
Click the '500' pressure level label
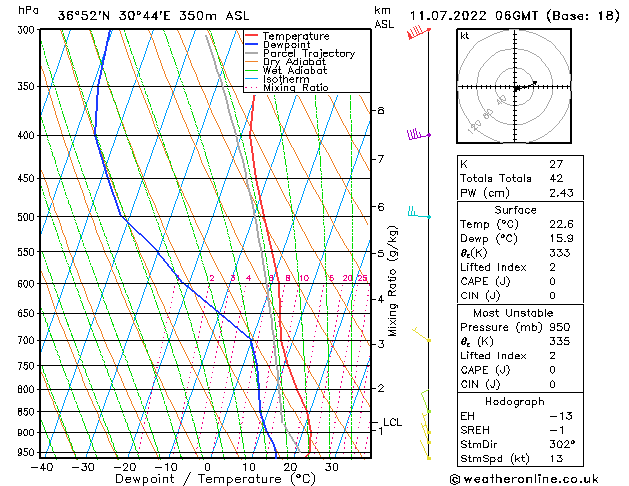[28, 217]
